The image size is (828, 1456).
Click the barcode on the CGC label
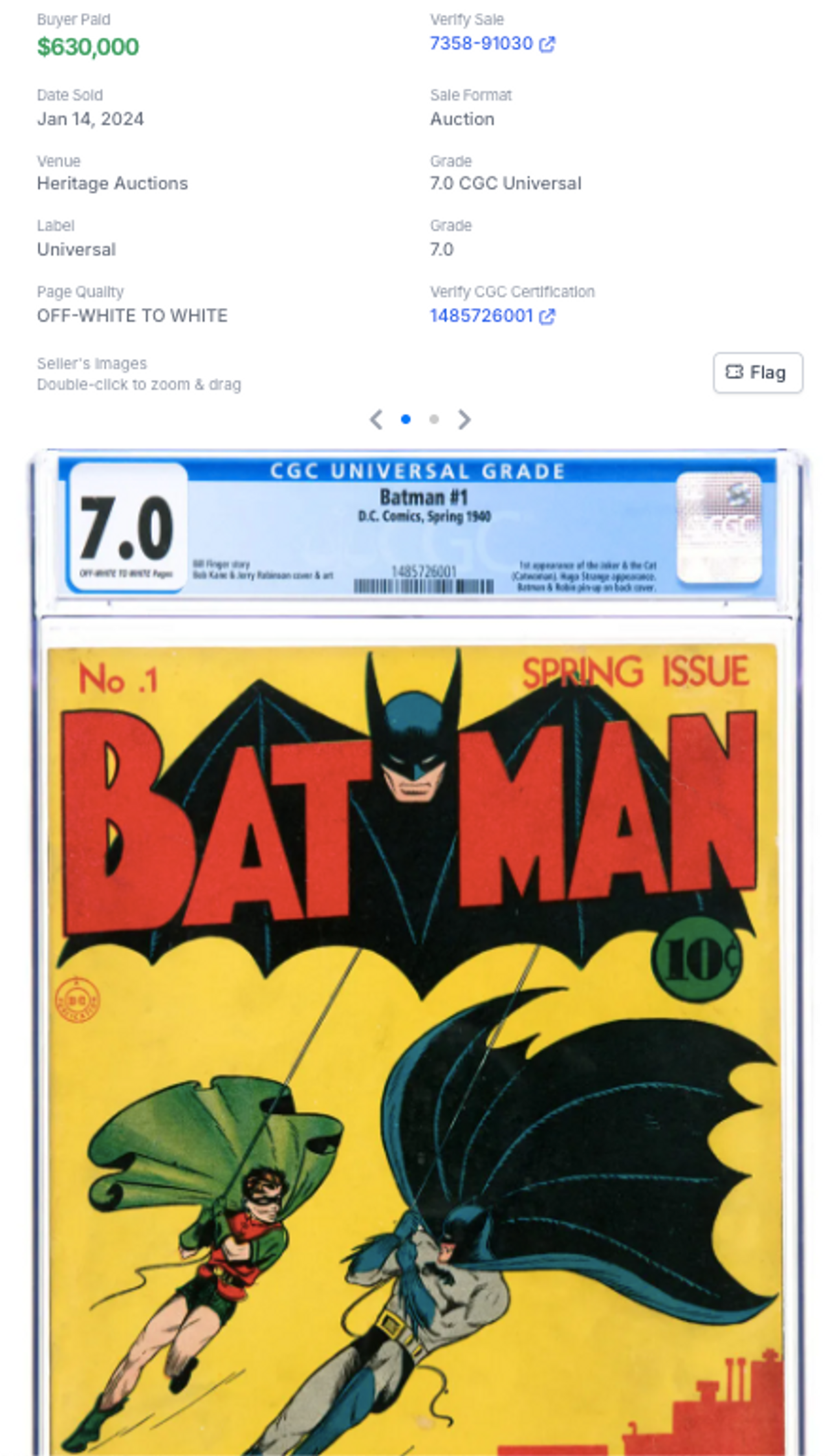click(424, 586)
